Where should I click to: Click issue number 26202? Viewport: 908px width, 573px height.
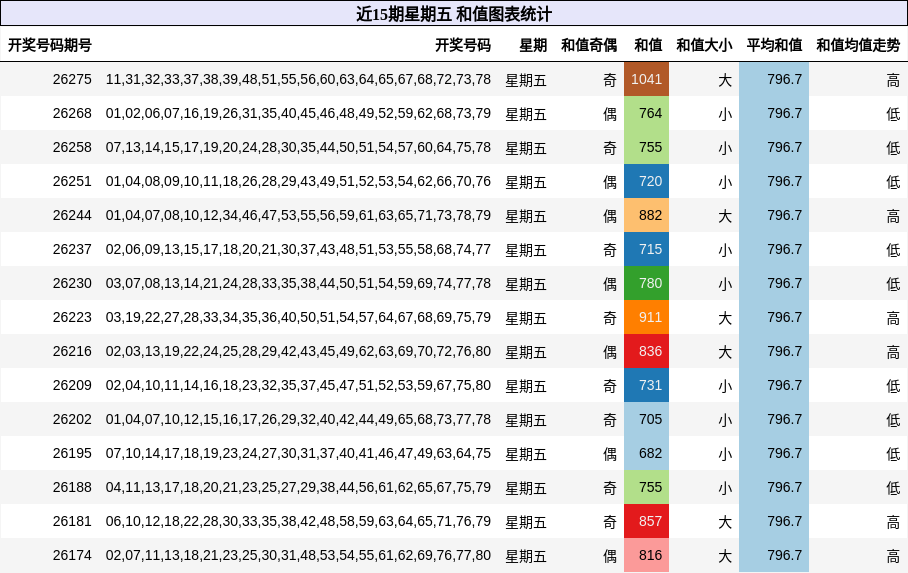click(x=72, y=419)
